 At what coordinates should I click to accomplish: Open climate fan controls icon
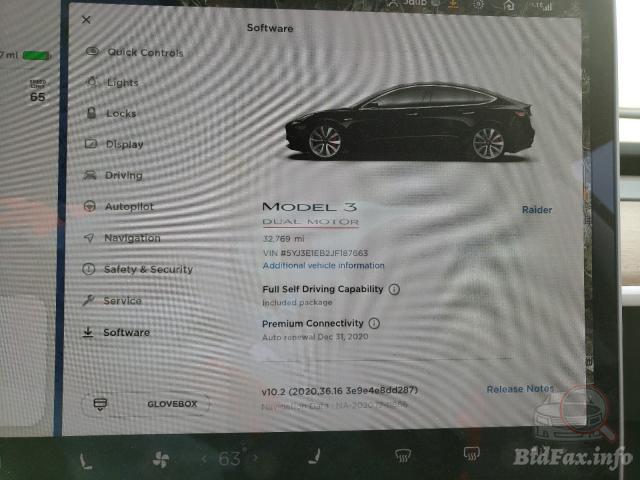[160, 460]
